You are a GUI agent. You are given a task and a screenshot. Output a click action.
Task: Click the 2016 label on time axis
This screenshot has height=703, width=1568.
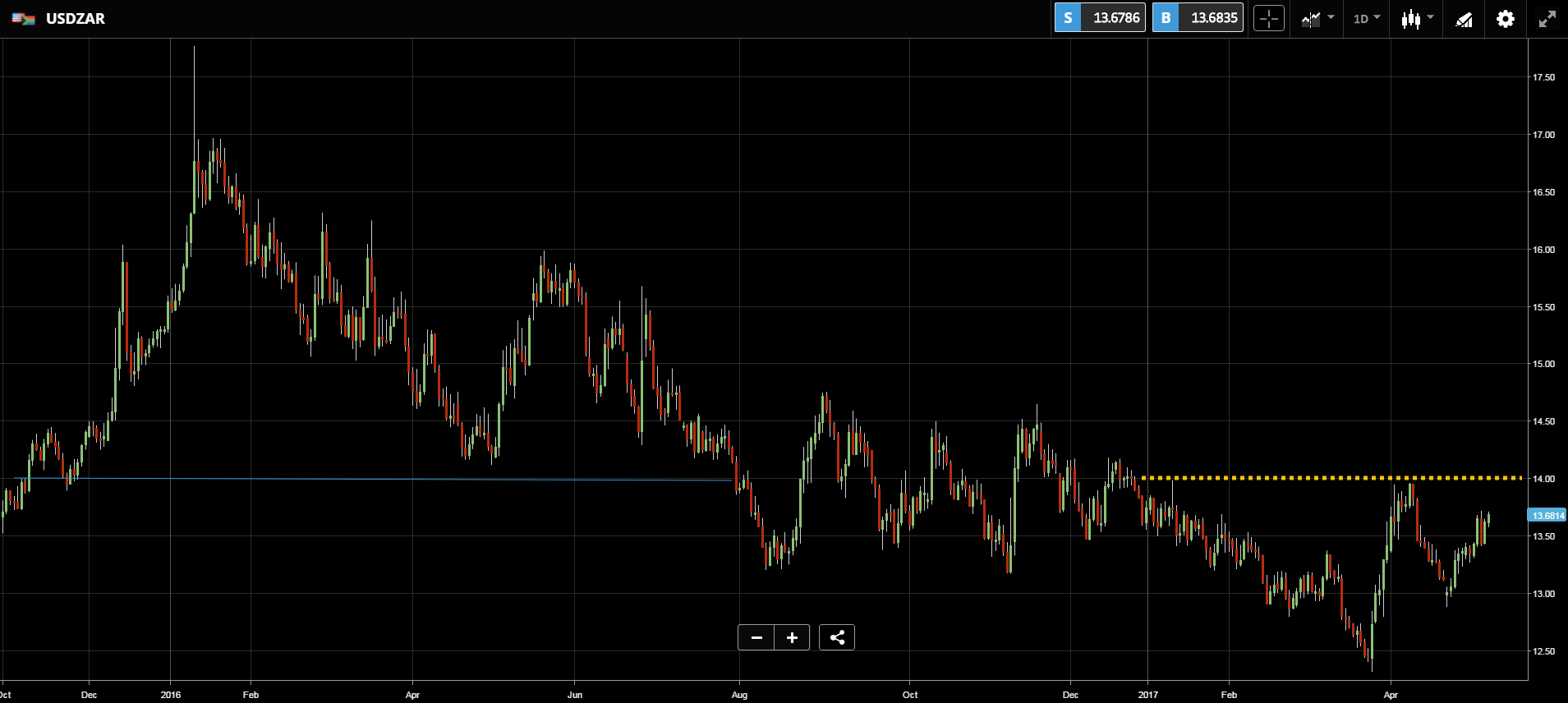(171, 695)
